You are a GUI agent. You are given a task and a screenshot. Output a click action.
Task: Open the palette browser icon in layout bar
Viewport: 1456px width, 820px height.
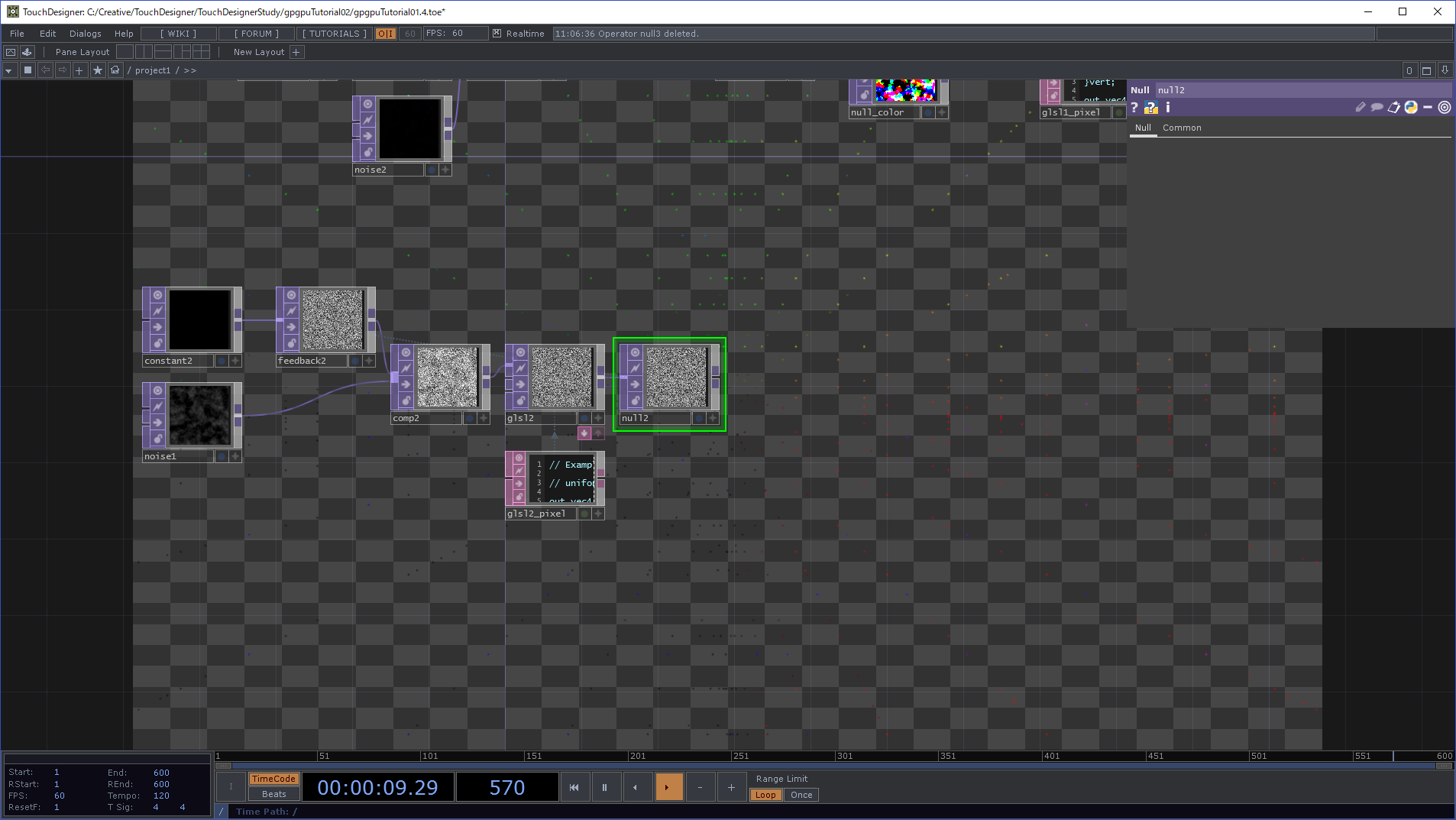[28, 52]
